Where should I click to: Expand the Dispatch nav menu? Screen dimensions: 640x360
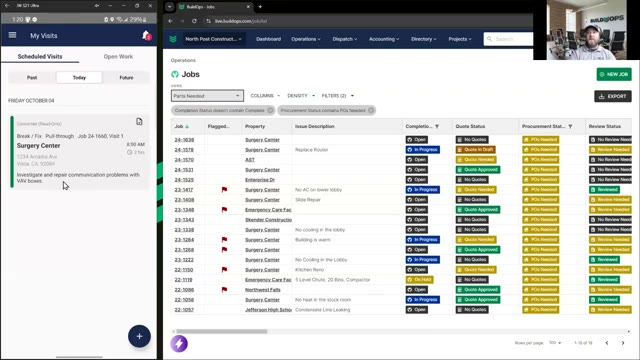pyautogui.click(x=345, y=39)
